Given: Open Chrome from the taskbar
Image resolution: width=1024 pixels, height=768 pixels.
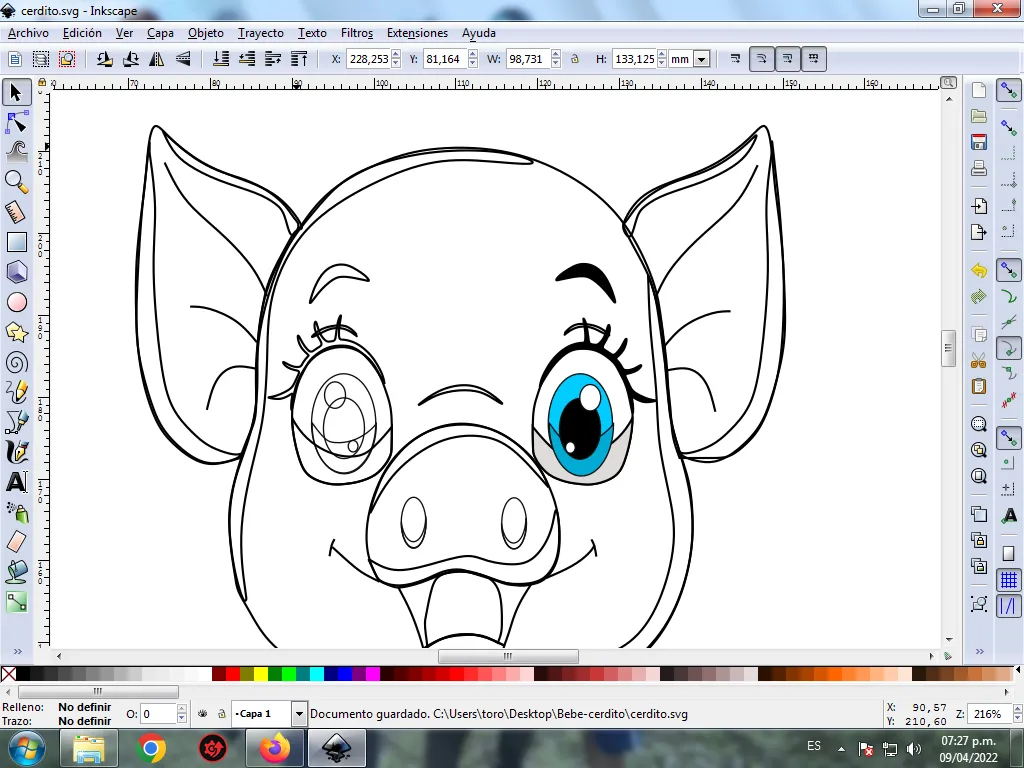Looking at the screenshot, I should 150,748.
